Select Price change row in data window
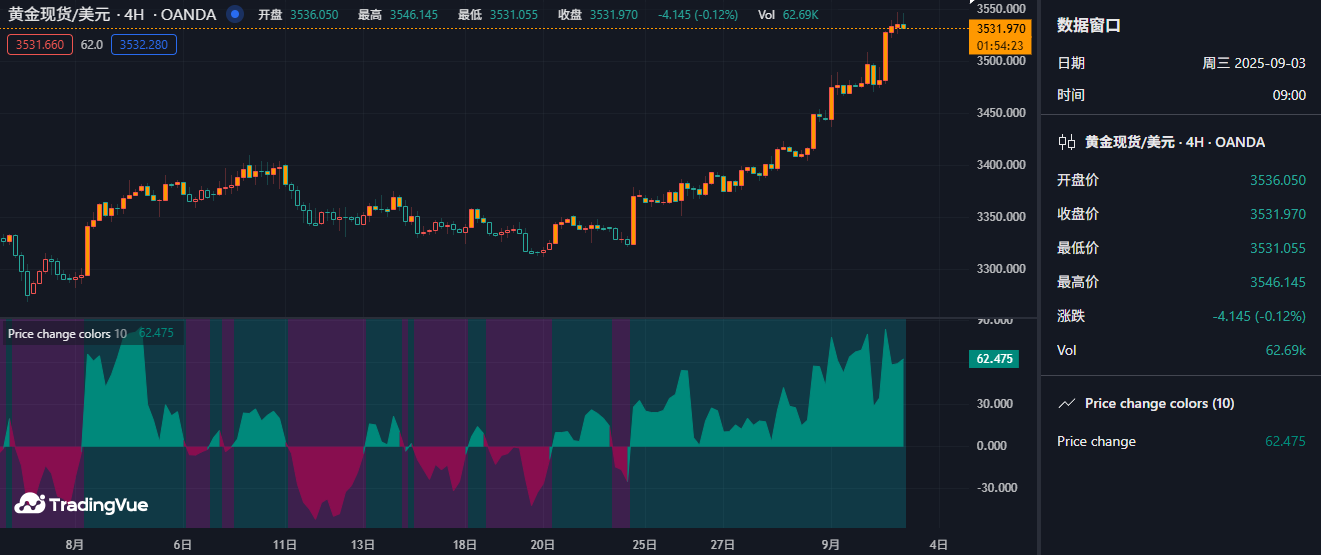This screenshot has width=1321, height=555. tap(1180, 441)
